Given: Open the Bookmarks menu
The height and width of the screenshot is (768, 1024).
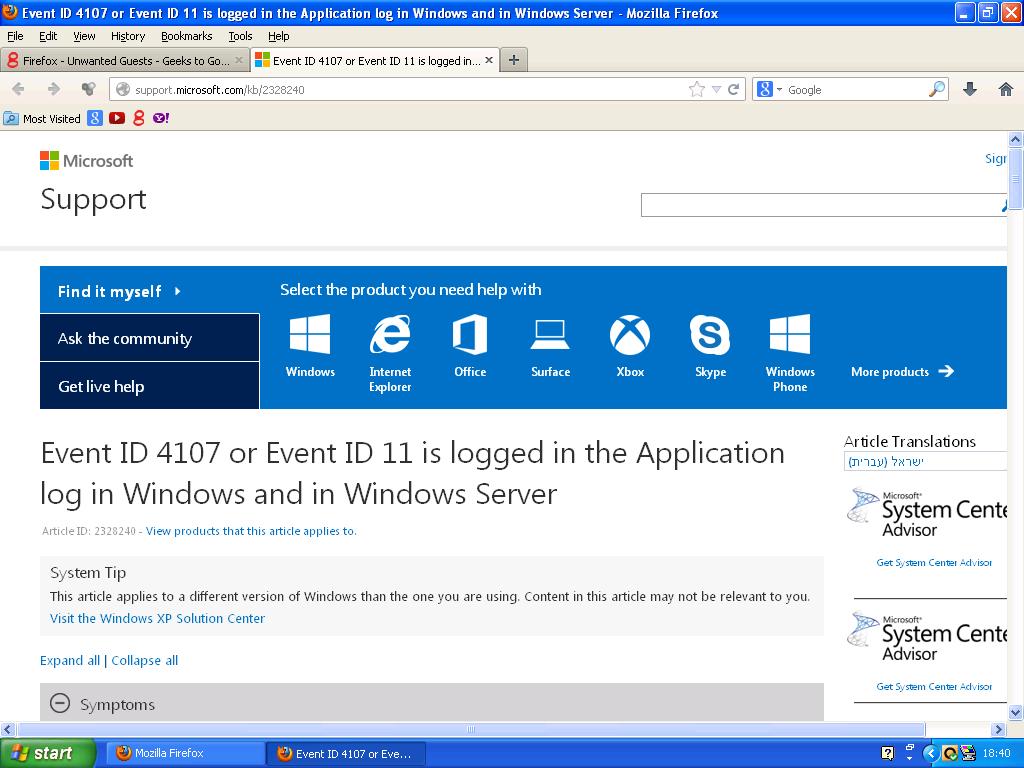Looking at the screenshot, I should click(187, 36).
